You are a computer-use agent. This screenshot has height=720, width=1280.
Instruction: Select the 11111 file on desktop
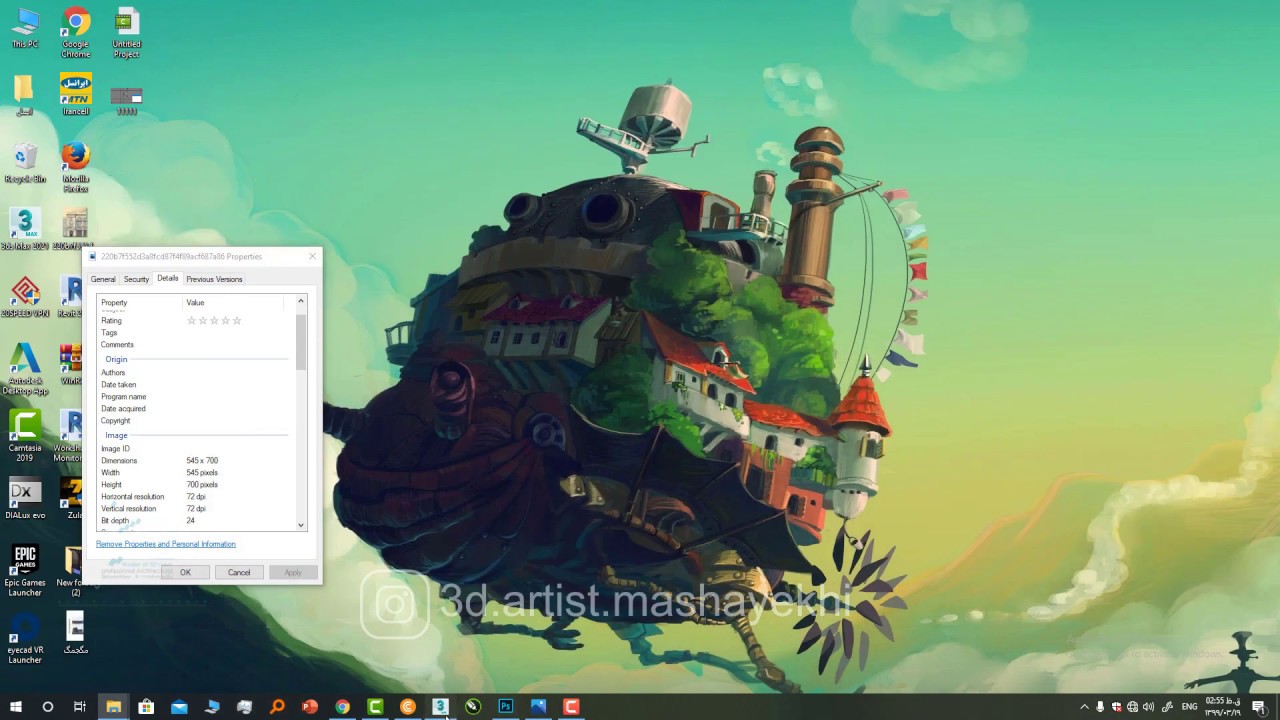[126, 100]
